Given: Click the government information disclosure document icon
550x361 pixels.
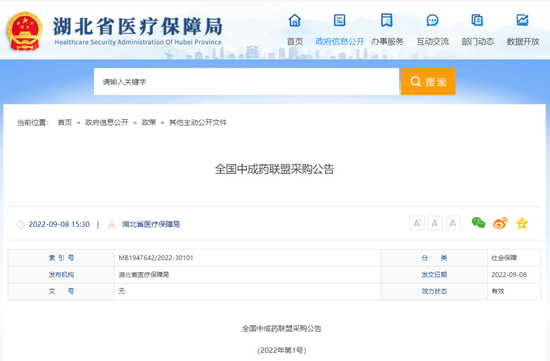Looking at the screenshot, I should (340, 20).
